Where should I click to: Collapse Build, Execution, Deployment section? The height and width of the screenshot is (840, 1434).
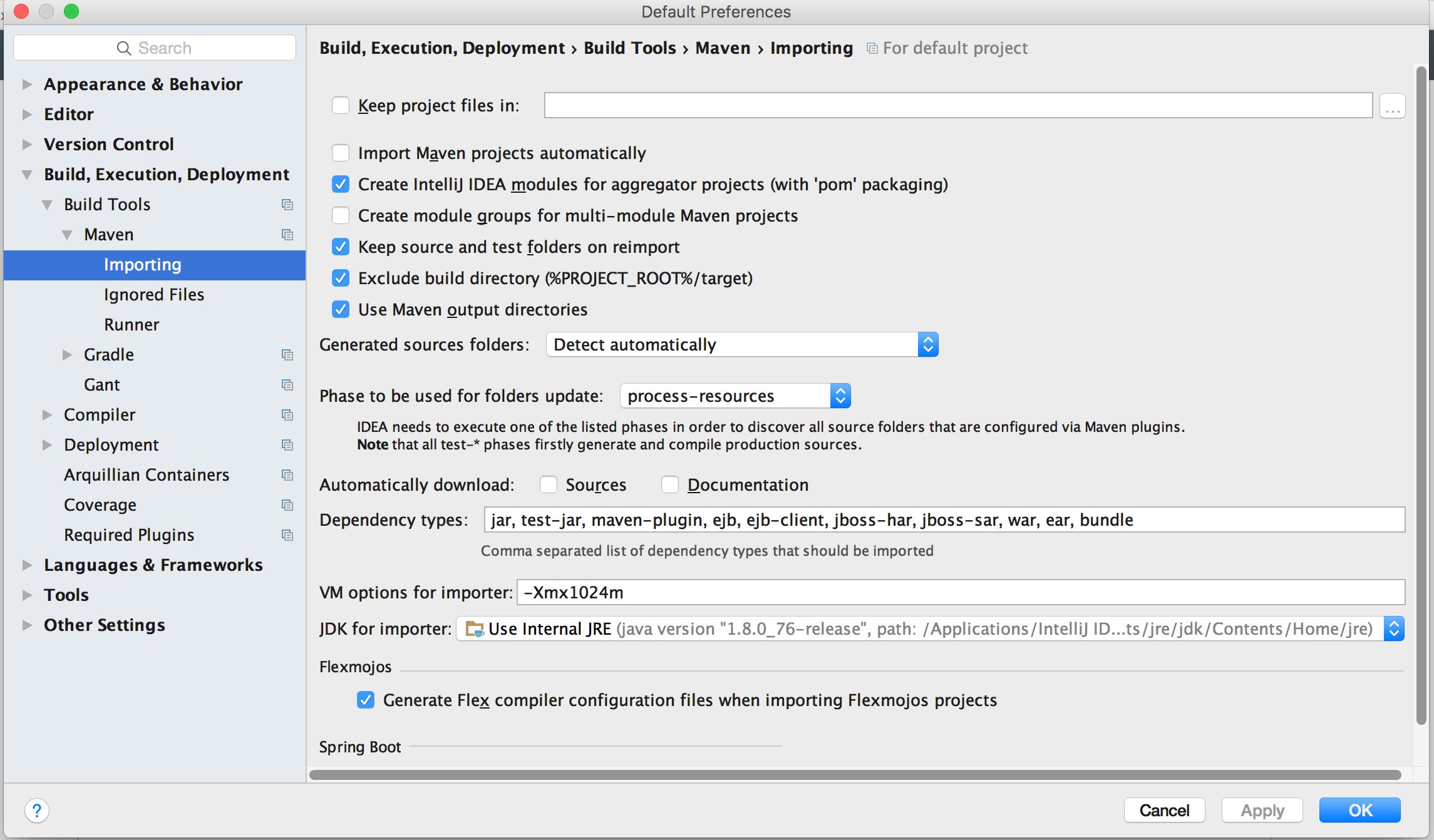tap(27, 175)
